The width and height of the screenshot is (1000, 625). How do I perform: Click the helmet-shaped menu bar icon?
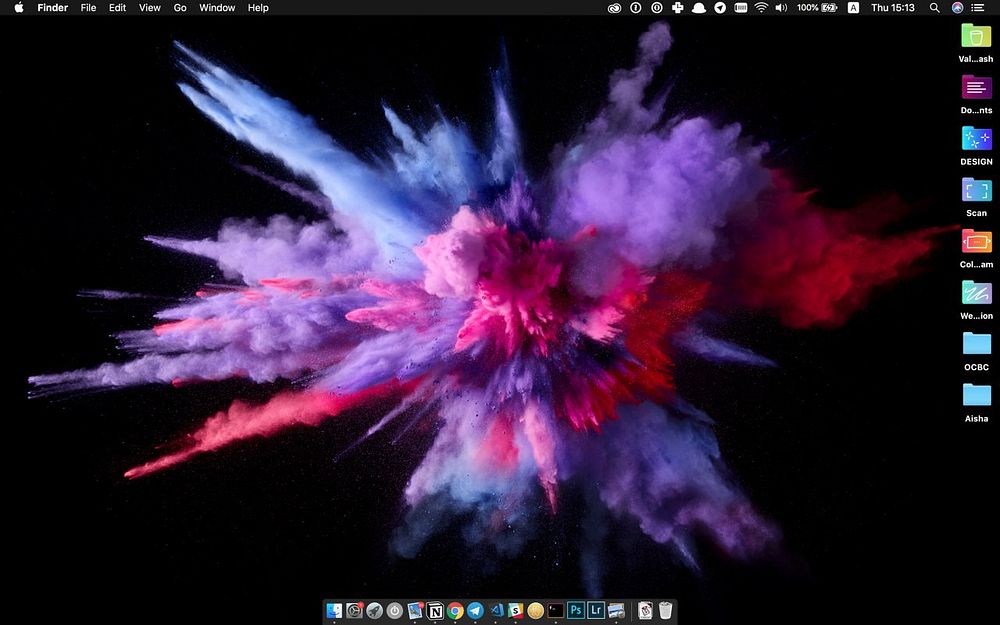pos(699,8)
